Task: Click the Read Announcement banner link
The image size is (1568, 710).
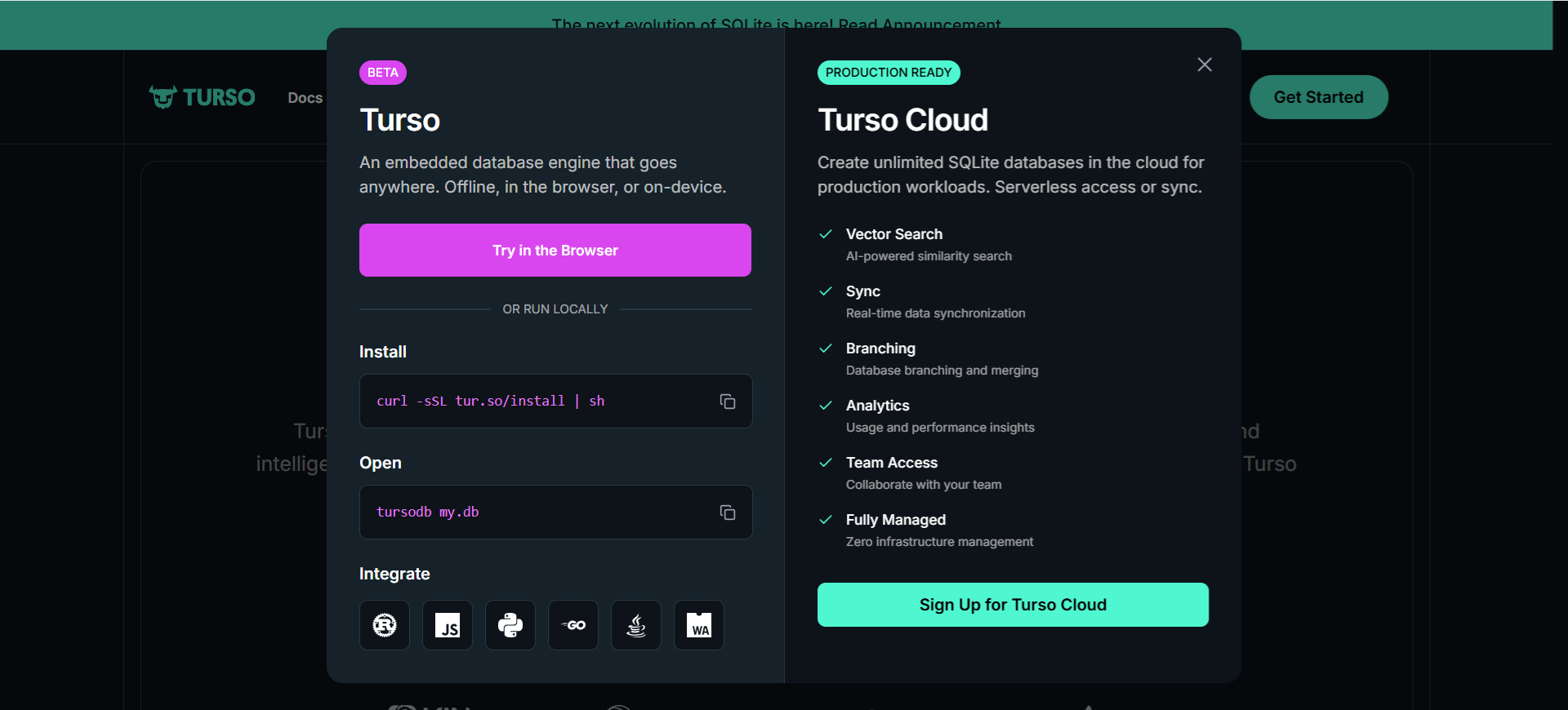Action: pos(919,24)
